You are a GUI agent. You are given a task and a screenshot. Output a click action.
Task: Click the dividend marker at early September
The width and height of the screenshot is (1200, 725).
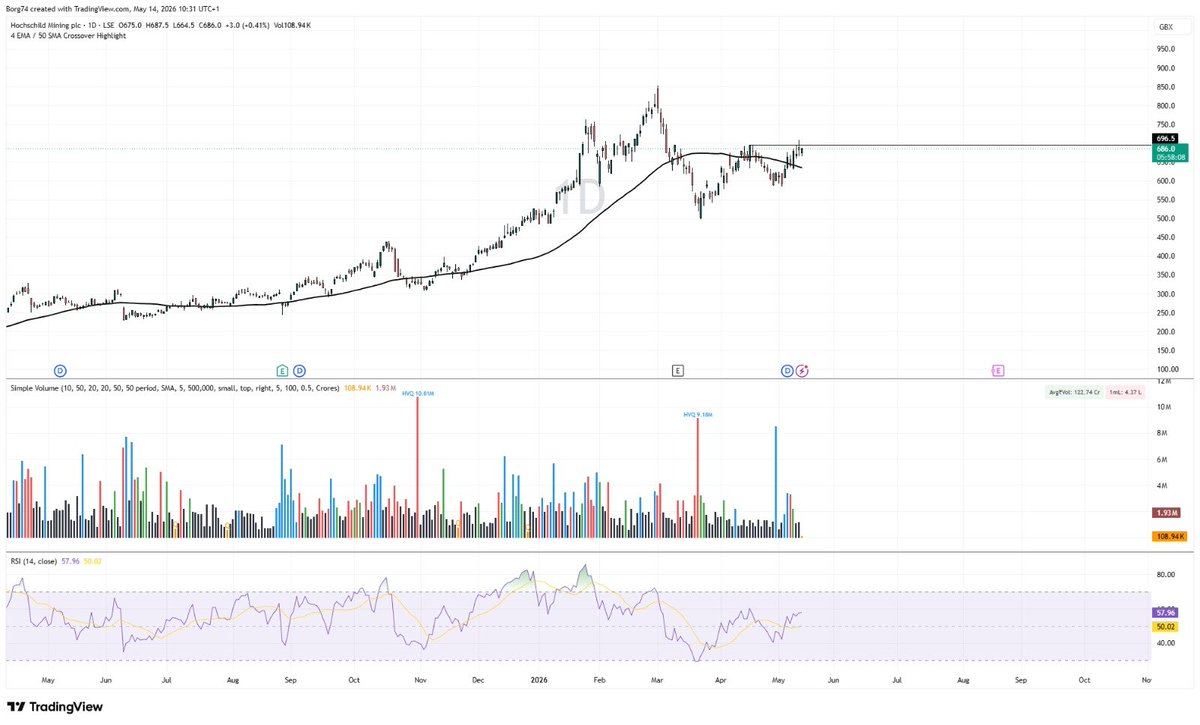click(x=299, y=370)
